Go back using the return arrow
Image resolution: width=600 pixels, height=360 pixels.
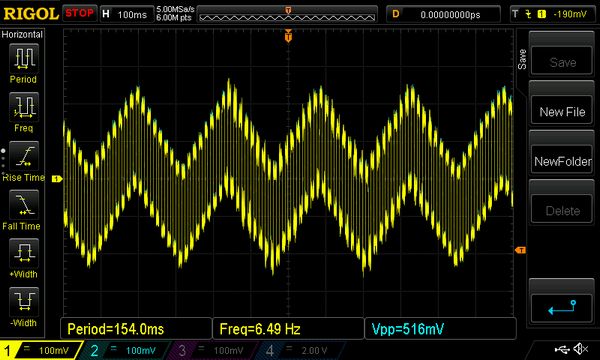(562, 308)
